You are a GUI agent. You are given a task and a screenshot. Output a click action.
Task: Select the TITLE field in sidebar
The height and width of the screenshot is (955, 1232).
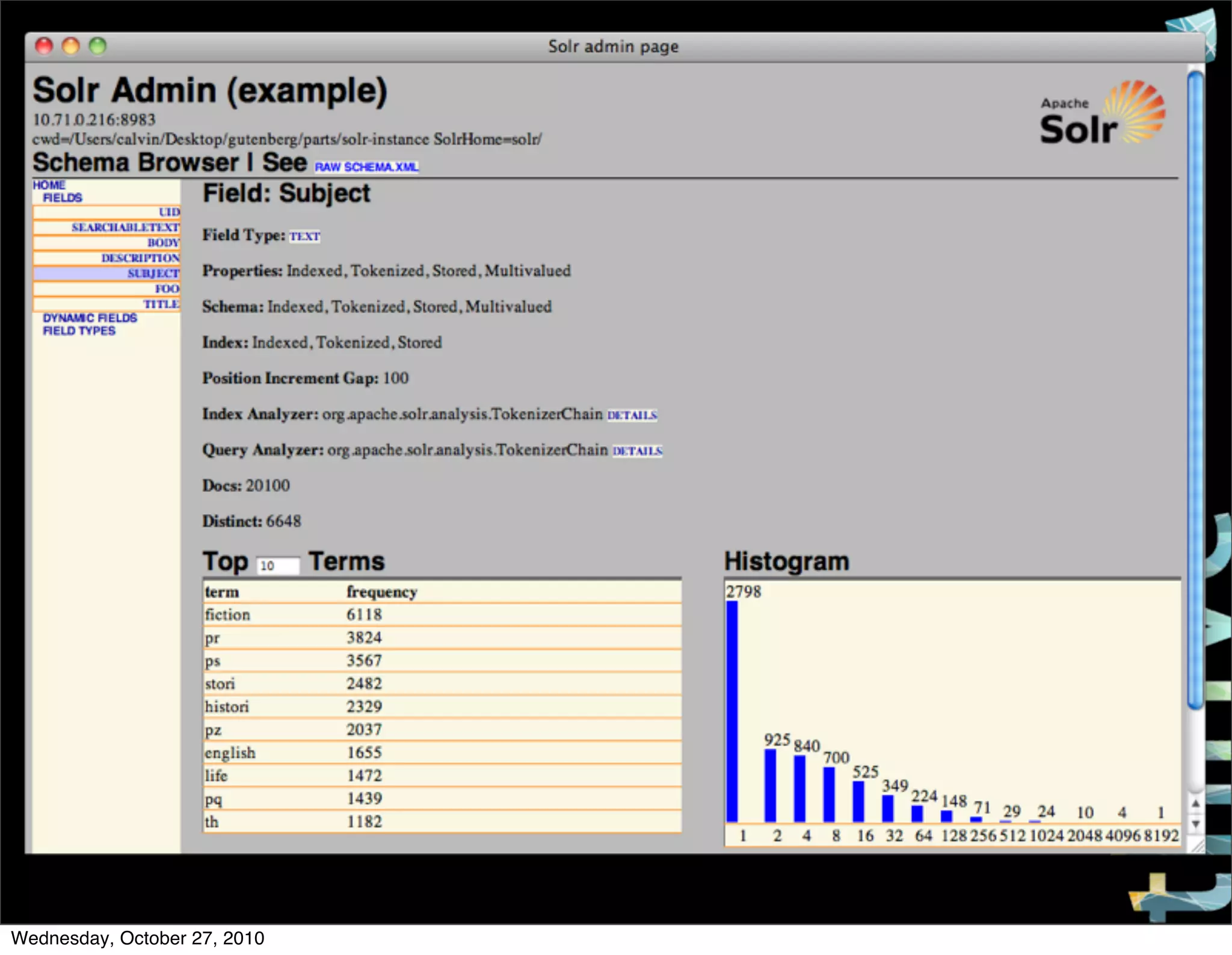coord(161,304)
